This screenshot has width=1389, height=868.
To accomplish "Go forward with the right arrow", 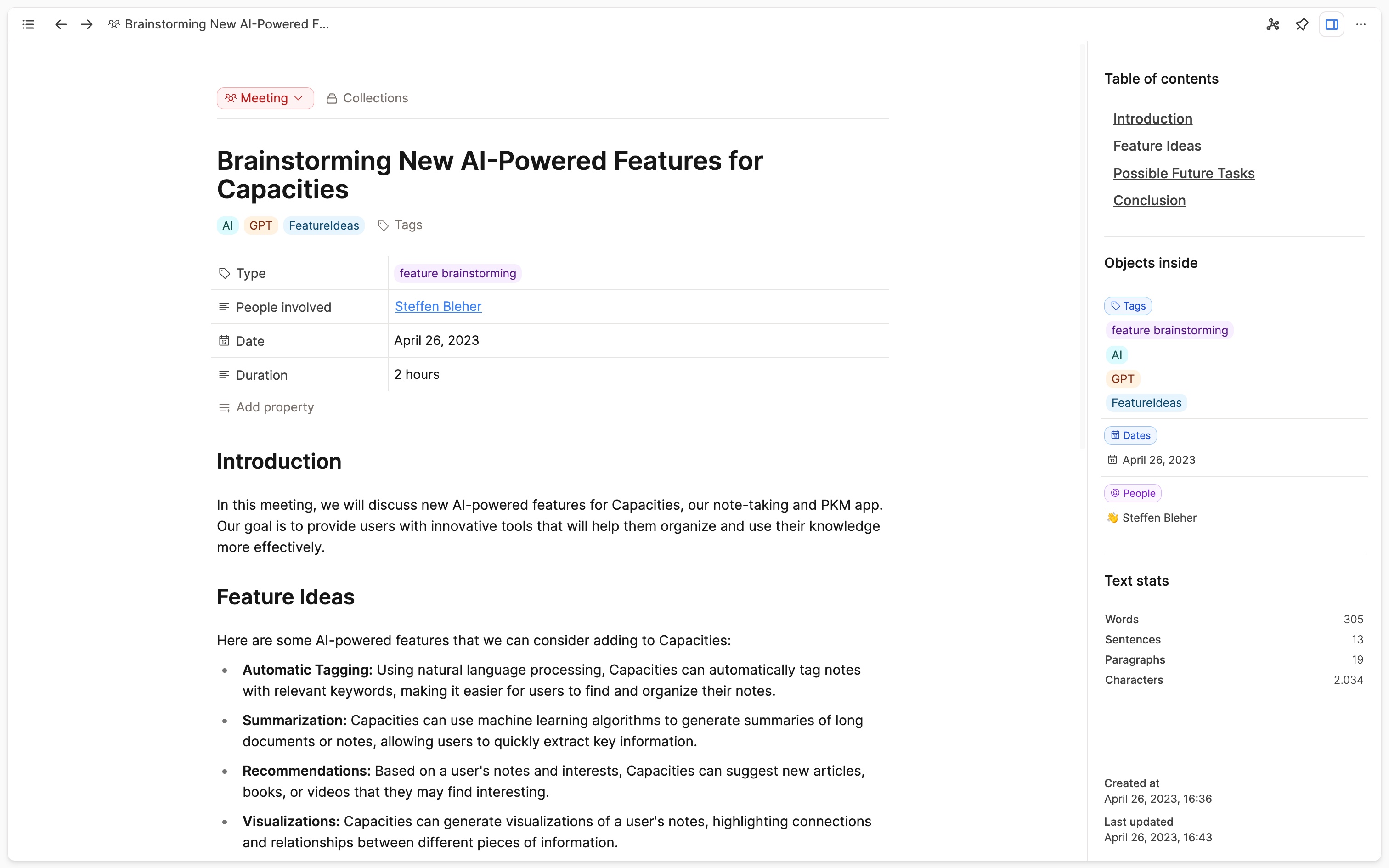I will click(87, 24).
